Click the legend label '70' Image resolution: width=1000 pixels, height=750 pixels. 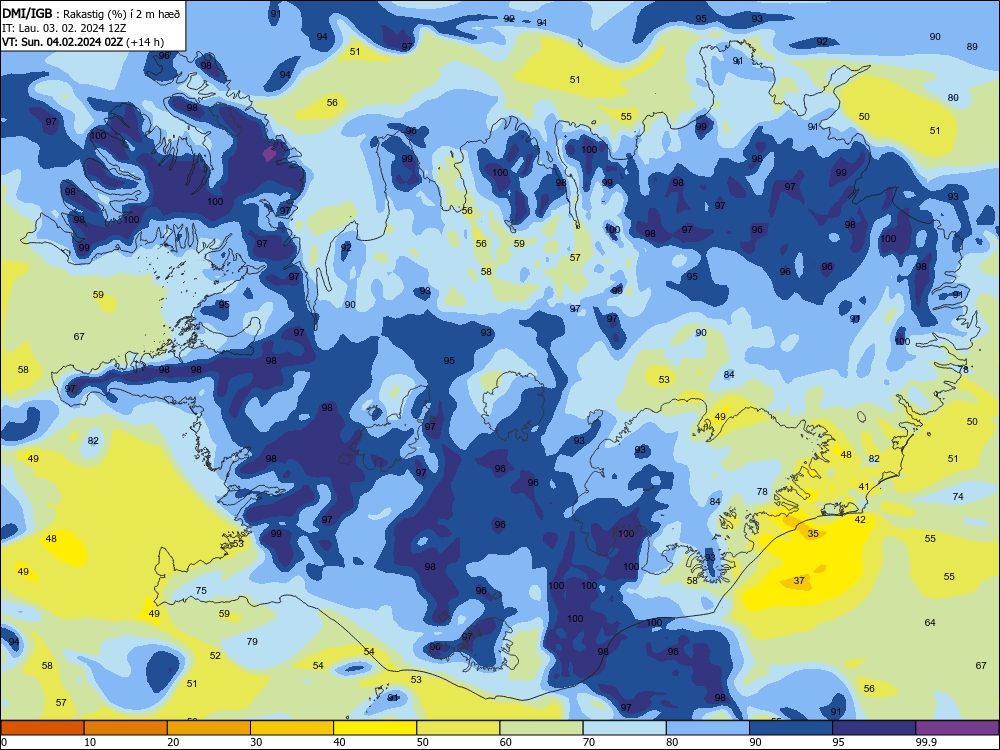(x=589, y=742)
